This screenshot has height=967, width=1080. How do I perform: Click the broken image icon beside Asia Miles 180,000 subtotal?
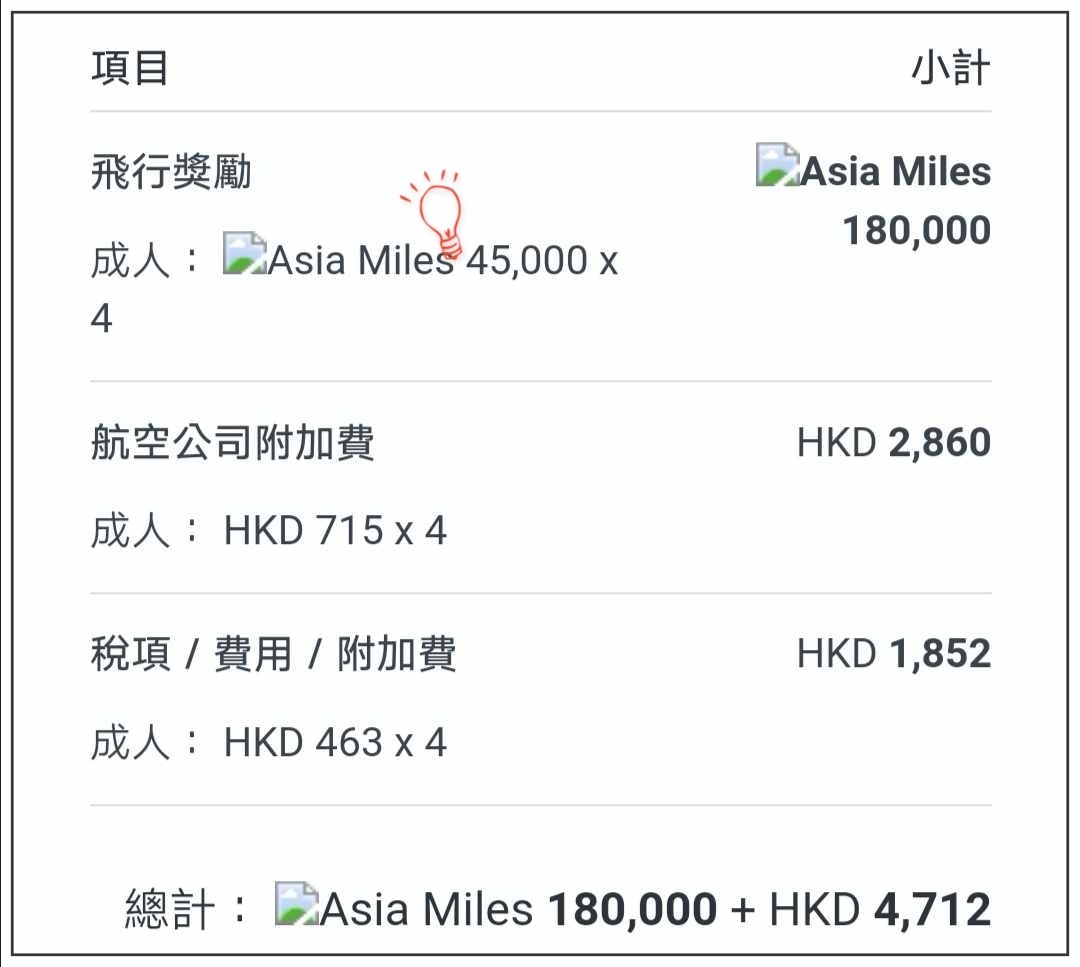click(778, 165)
